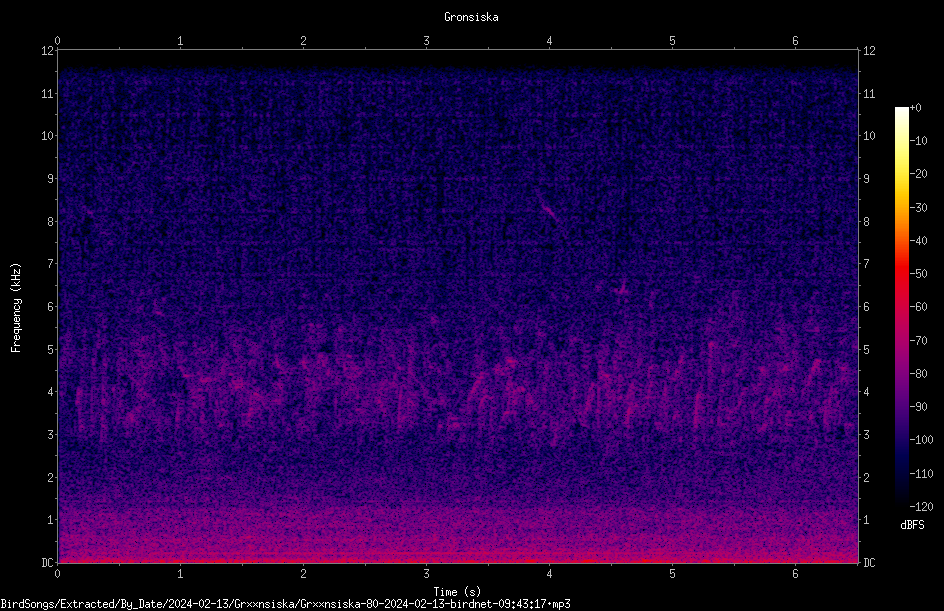Click the -50 mark on the dBFS colorbar
The image size is (944, 611).
coord(919,274)
